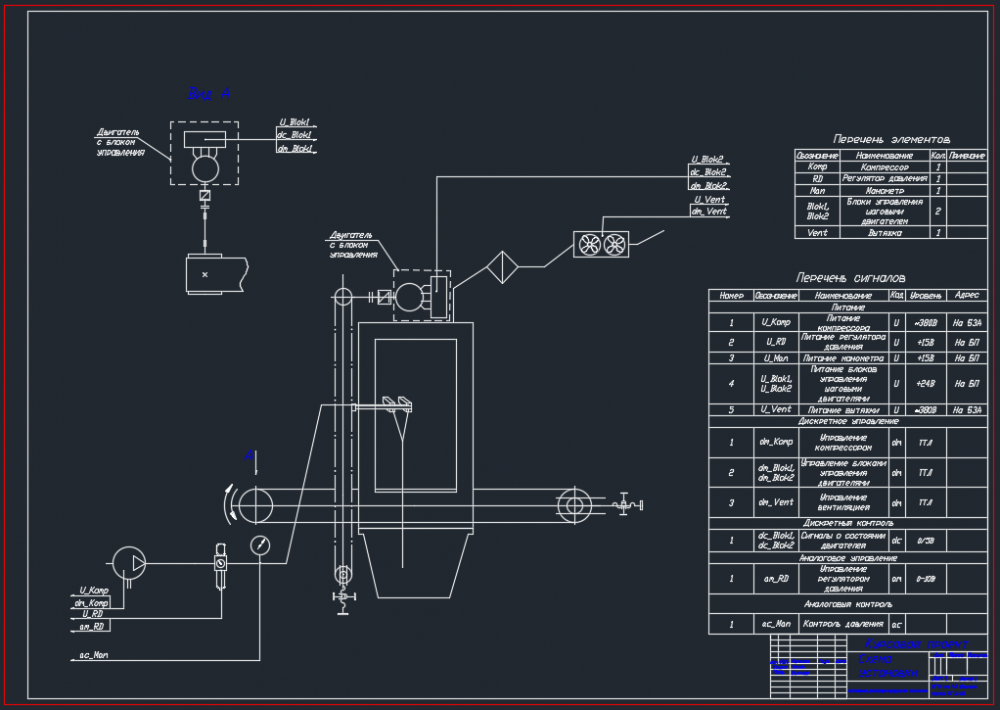The image size is (1000, 710).
Task: Select the U_Komp row in signals table
Action: (x=848, y=323)
